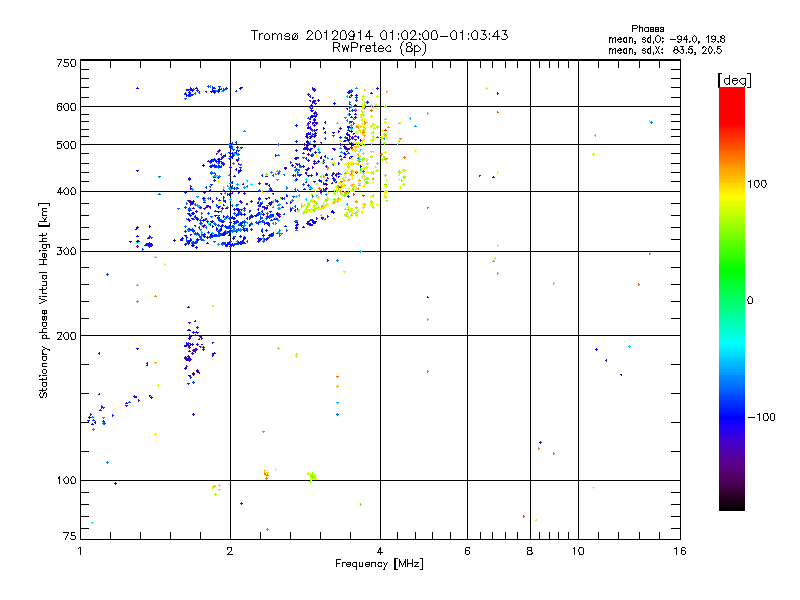
Task: Click the rainbow phase colorbar
Action: (732, 298)
